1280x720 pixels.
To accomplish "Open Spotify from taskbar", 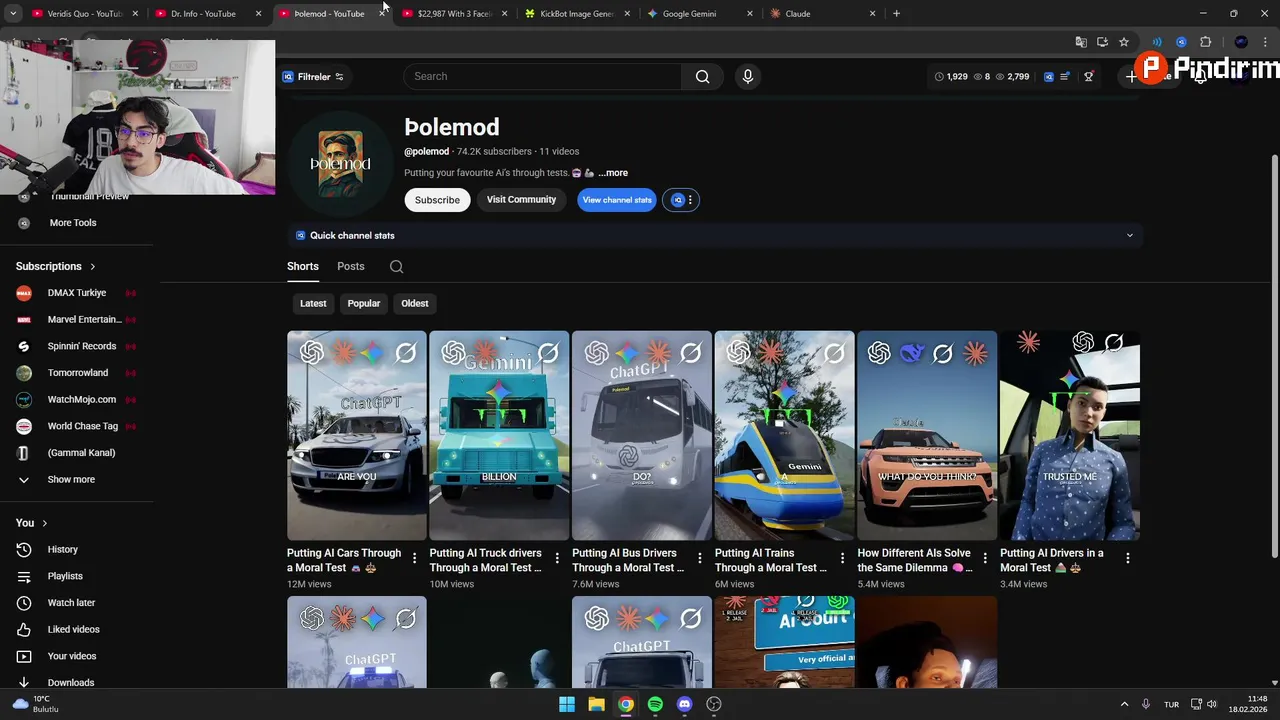I will [x=655, y=704].
